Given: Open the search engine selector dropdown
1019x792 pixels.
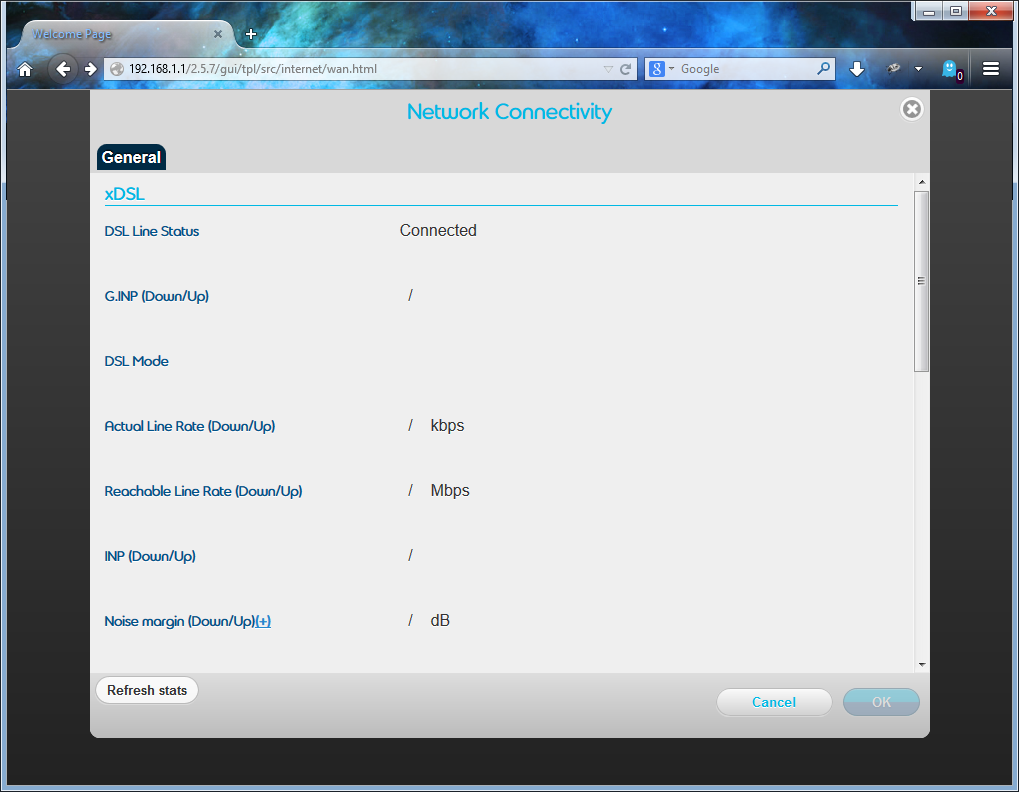Looking at the screenshot, I should coord(662,69).
